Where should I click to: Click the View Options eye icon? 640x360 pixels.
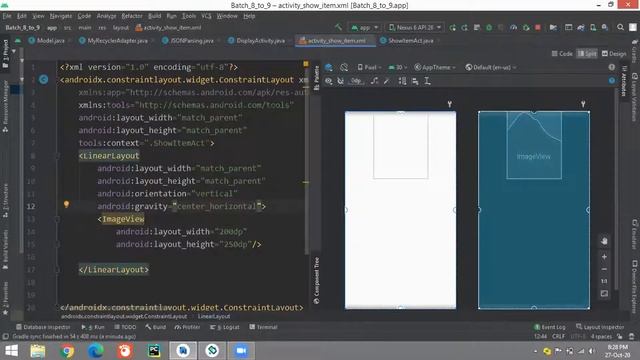(329, 81)
